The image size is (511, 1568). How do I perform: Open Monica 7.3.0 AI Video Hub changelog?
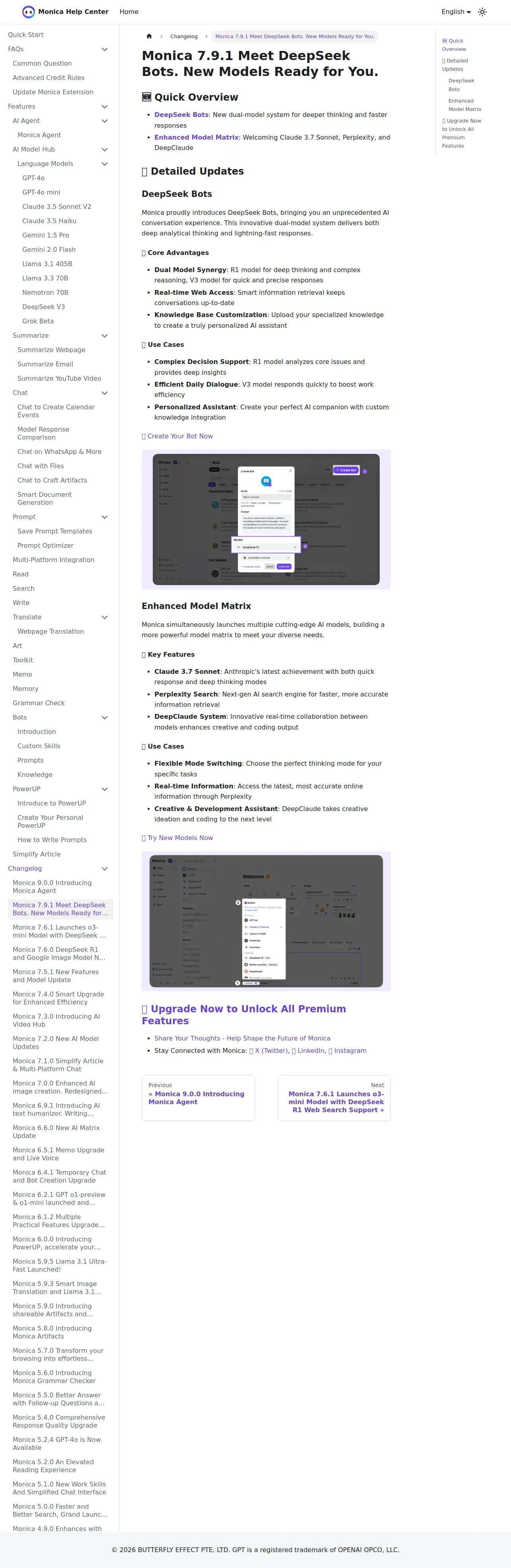point(57,1020)
